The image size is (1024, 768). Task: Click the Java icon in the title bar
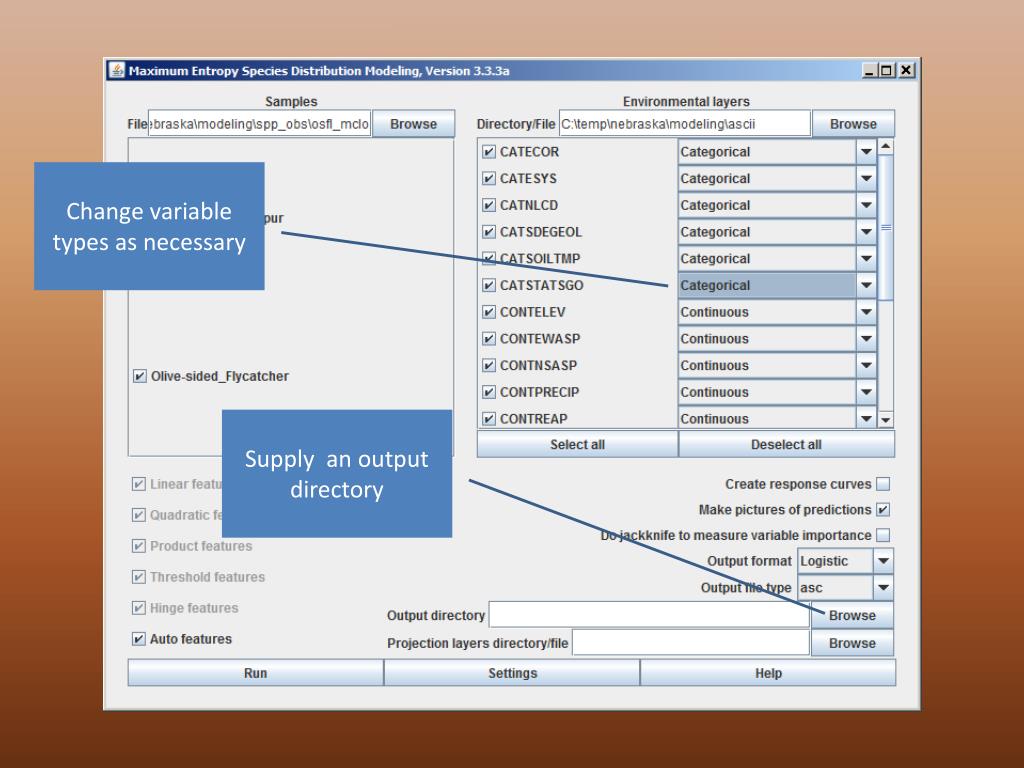(117, 71)
